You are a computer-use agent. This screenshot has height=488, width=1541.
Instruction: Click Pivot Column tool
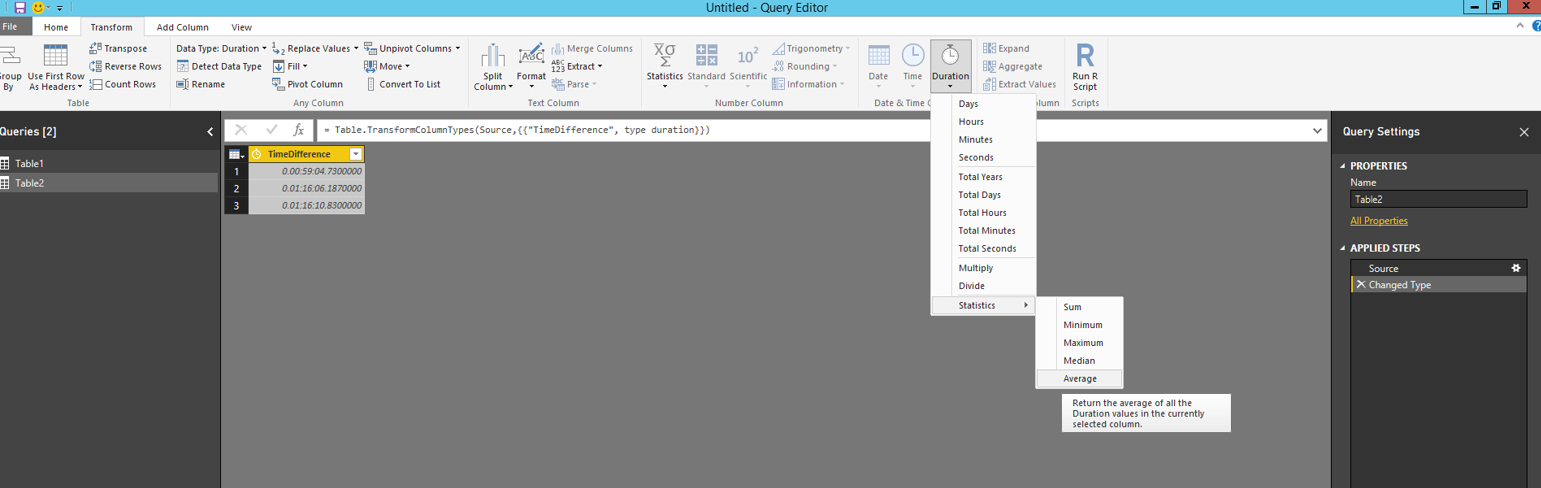(x=307, y=84)
